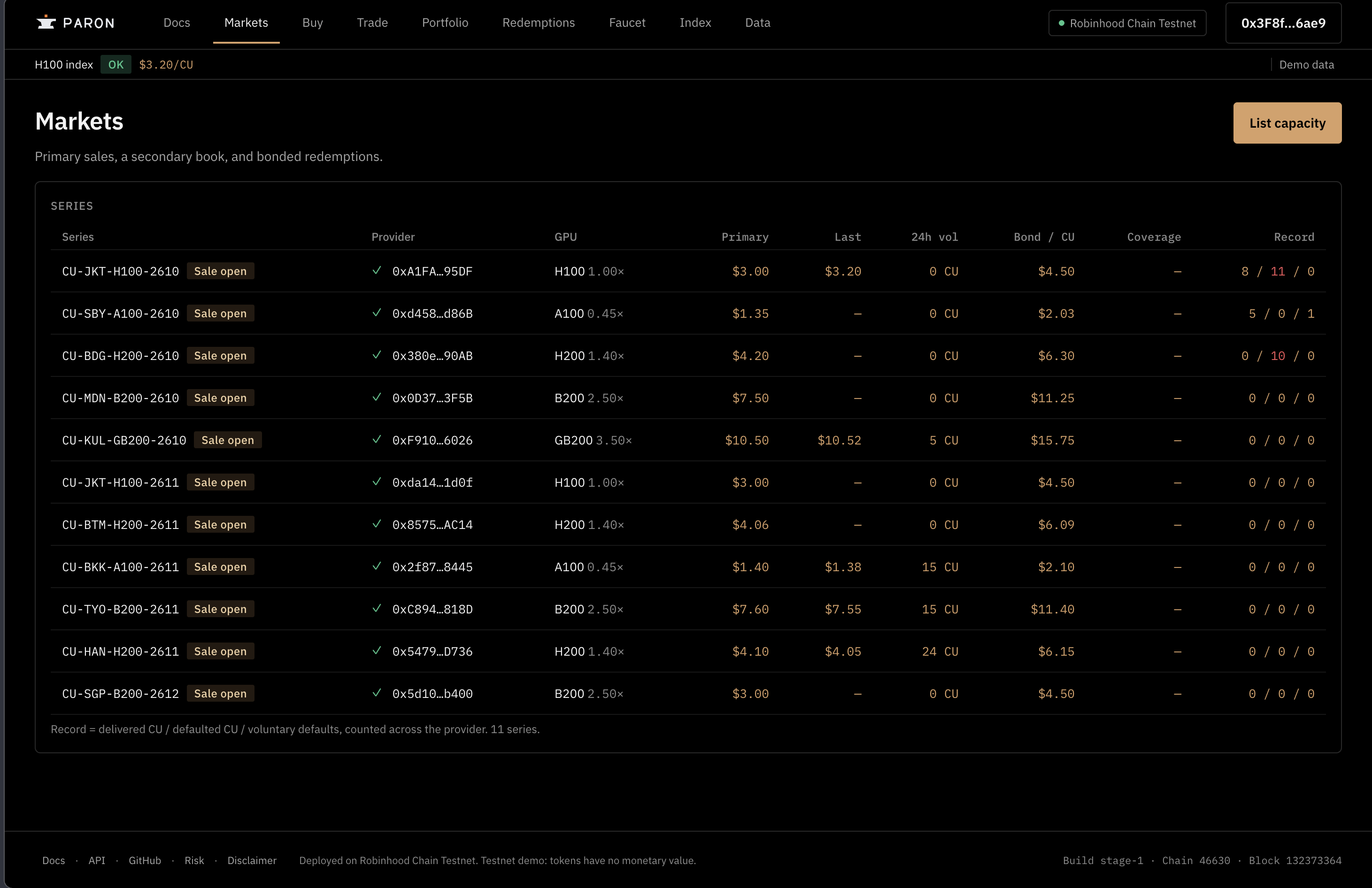Click the Sale open badge on CU-BDG-H200-2610

pos(220,356)
